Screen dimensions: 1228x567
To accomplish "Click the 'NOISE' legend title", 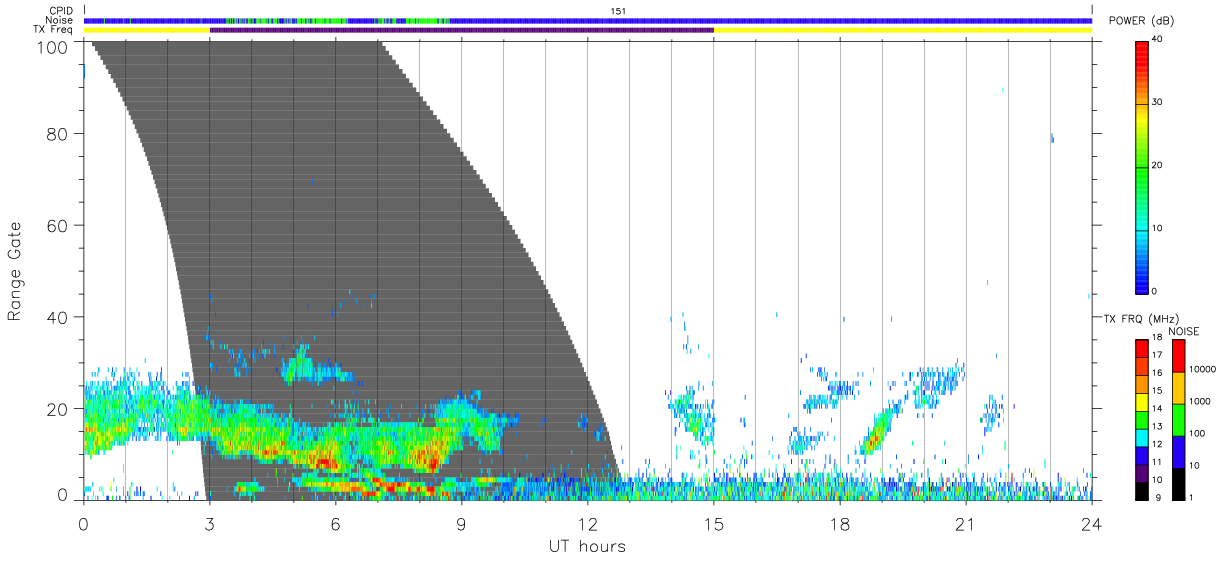I will (1183, 331).
